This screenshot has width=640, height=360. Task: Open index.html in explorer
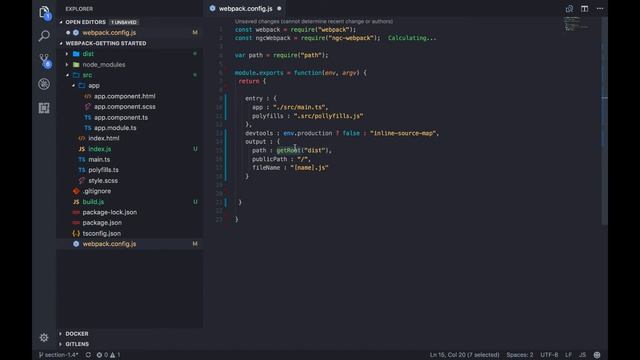[104, 138]
